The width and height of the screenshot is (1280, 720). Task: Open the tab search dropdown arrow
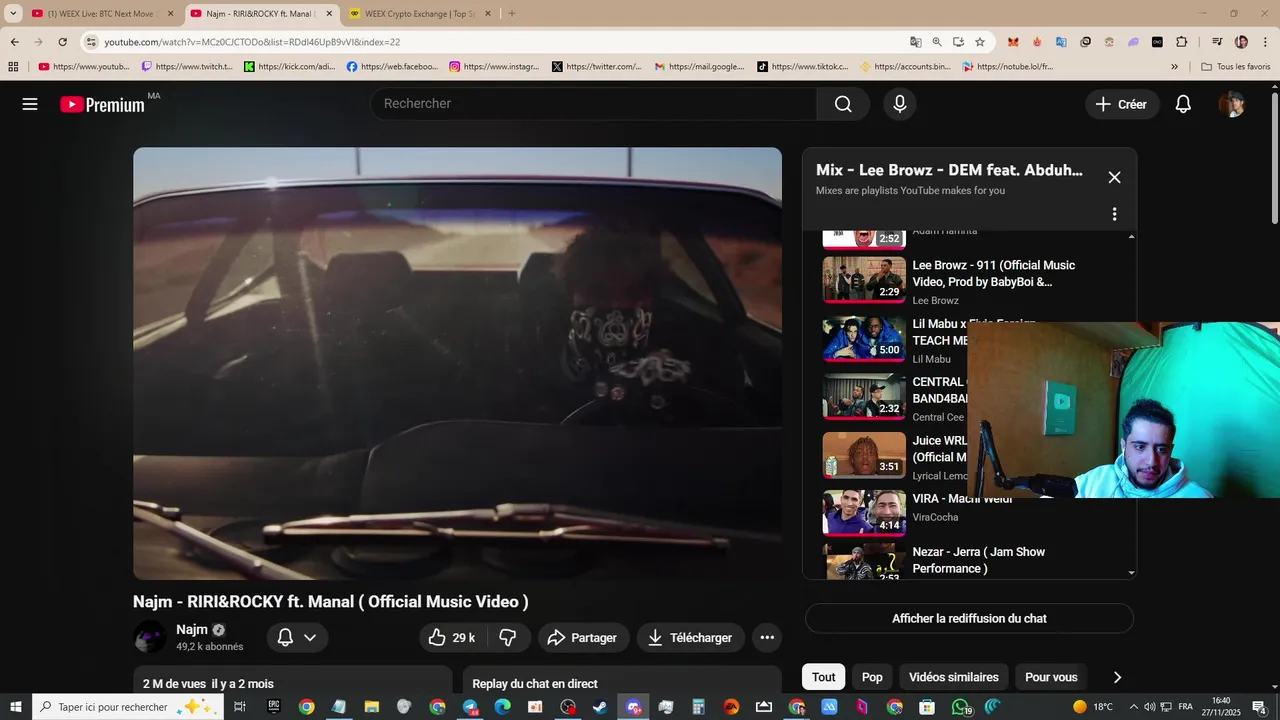[13, 13]
